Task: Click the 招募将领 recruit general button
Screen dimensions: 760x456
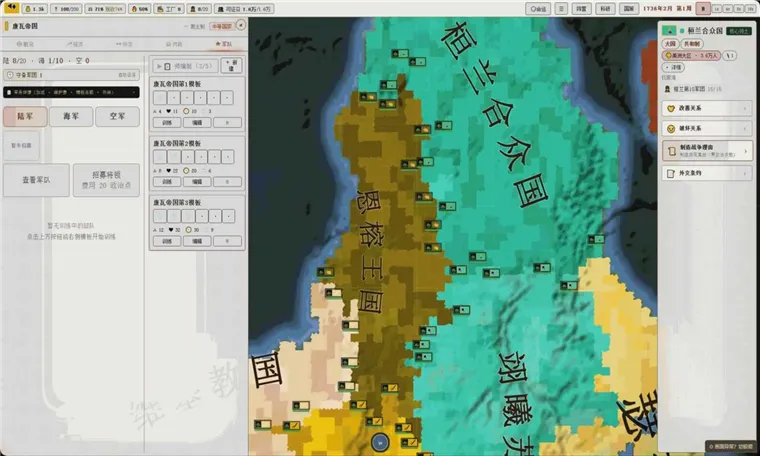Action: click(x=106, y=180)
